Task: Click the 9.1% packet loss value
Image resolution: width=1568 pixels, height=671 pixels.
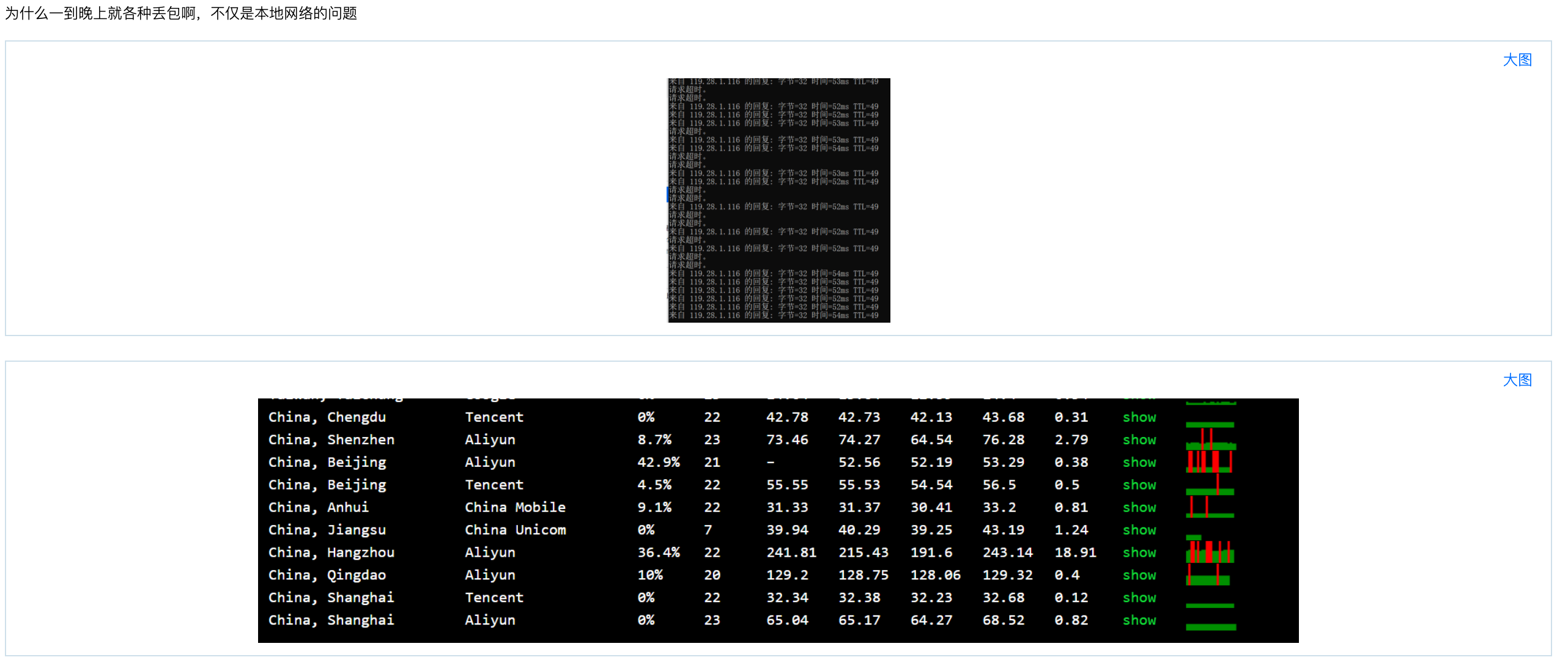Action: (x=654, y=508)
